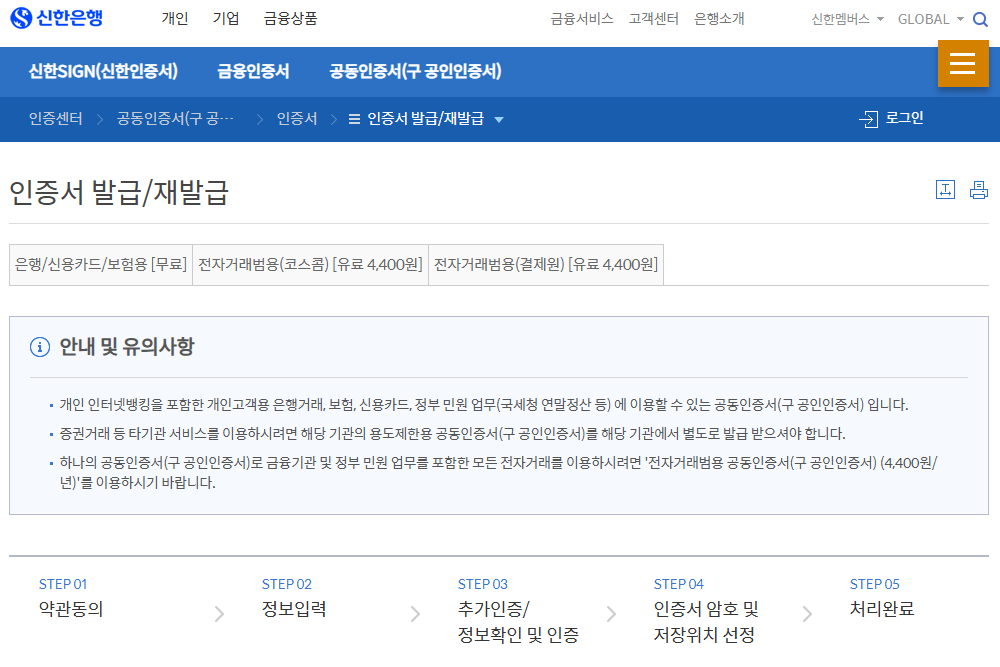Open the 기업 menu

tap(226, 18)
